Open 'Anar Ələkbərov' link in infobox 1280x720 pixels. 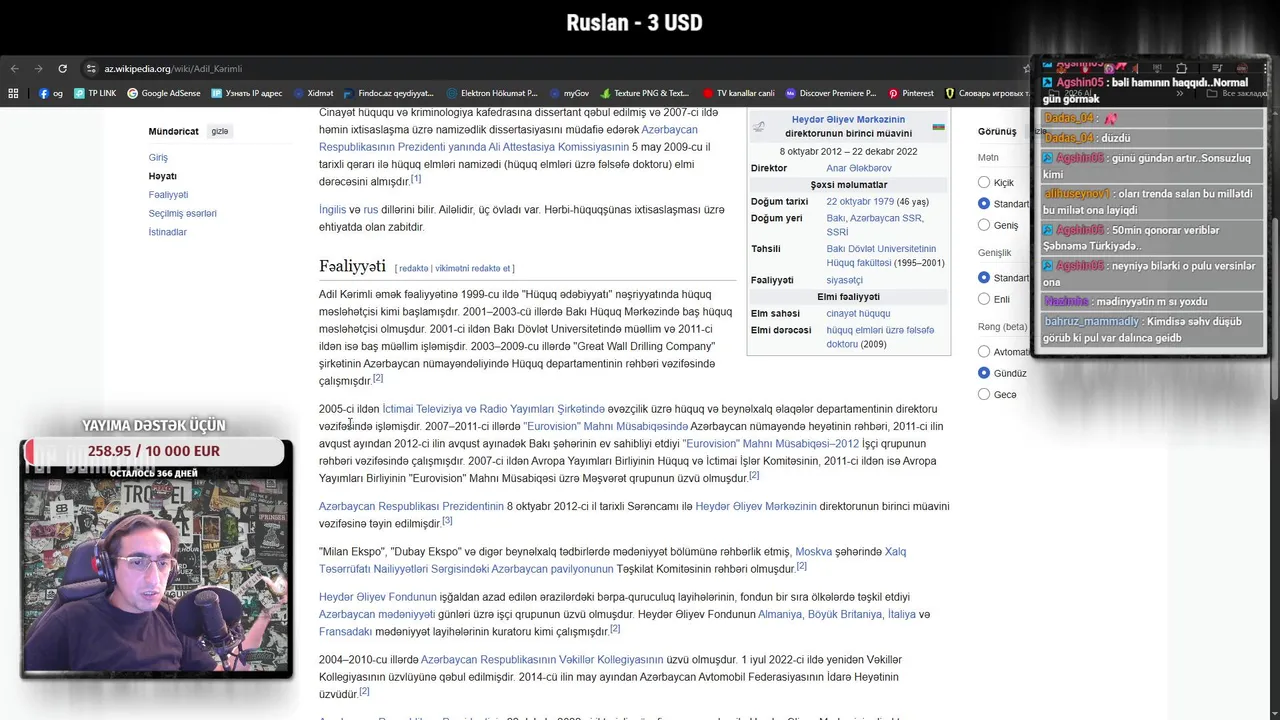(859, 168)
